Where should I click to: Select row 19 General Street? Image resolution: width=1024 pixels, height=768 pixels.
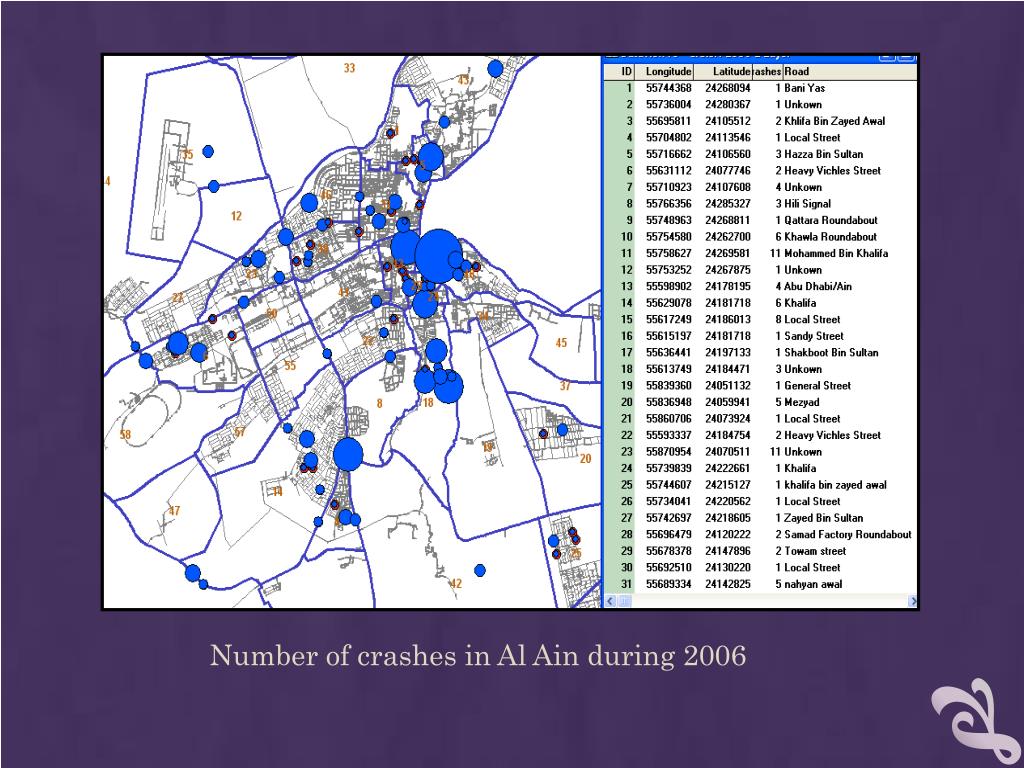761,386
